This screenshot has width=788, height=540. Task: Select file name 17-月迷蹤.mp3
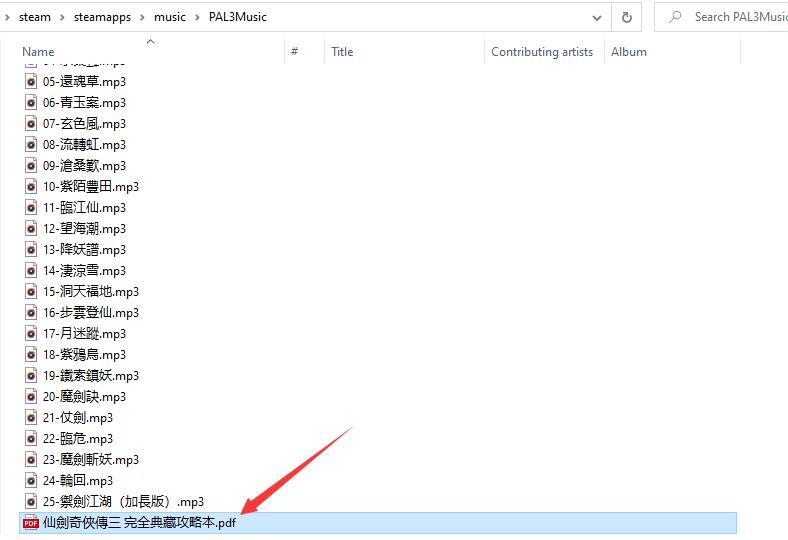pyautogui.click(x=84, y=334)
